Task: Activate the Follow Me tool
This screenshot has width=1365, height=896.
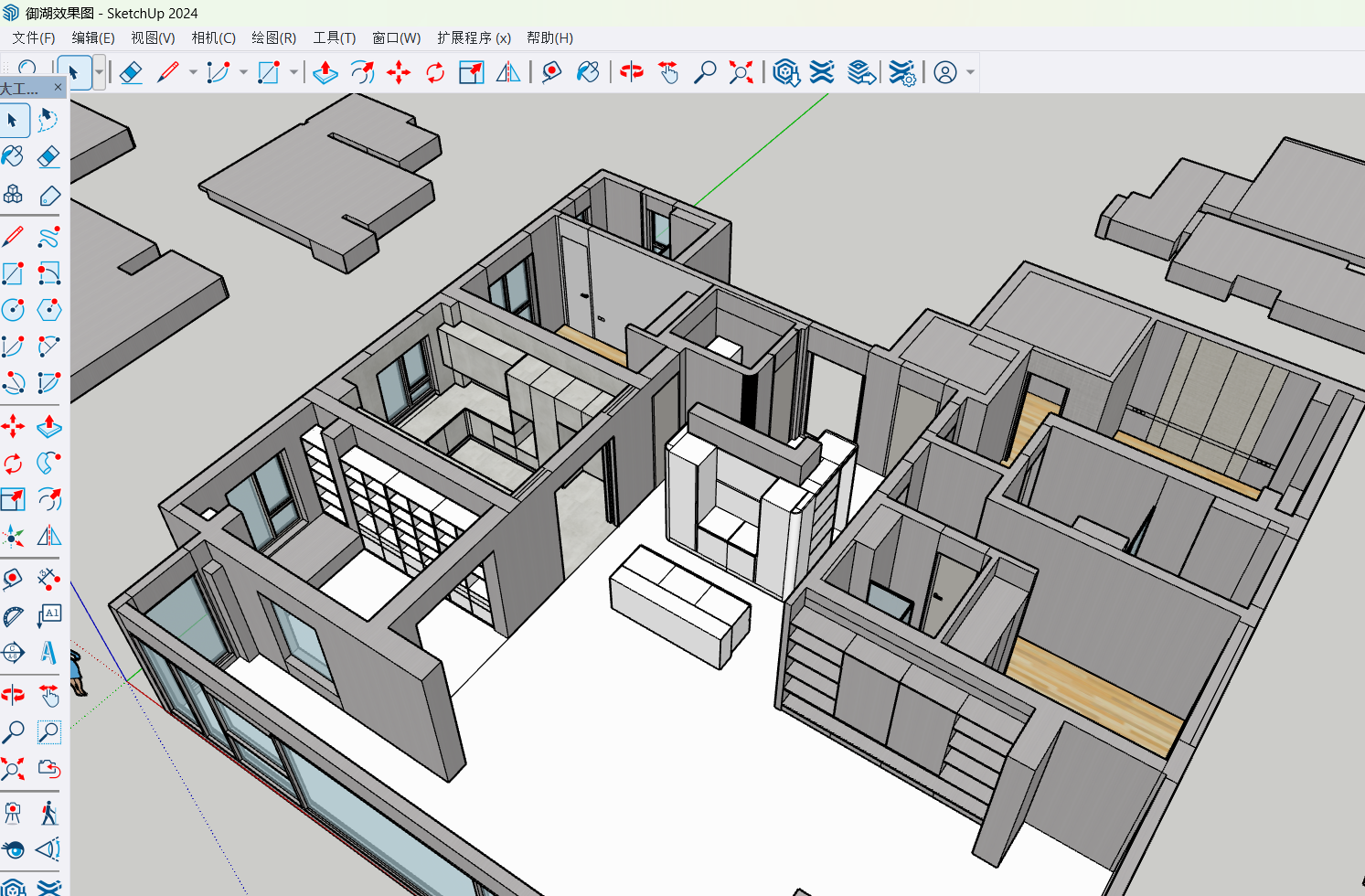Action: 48,464
